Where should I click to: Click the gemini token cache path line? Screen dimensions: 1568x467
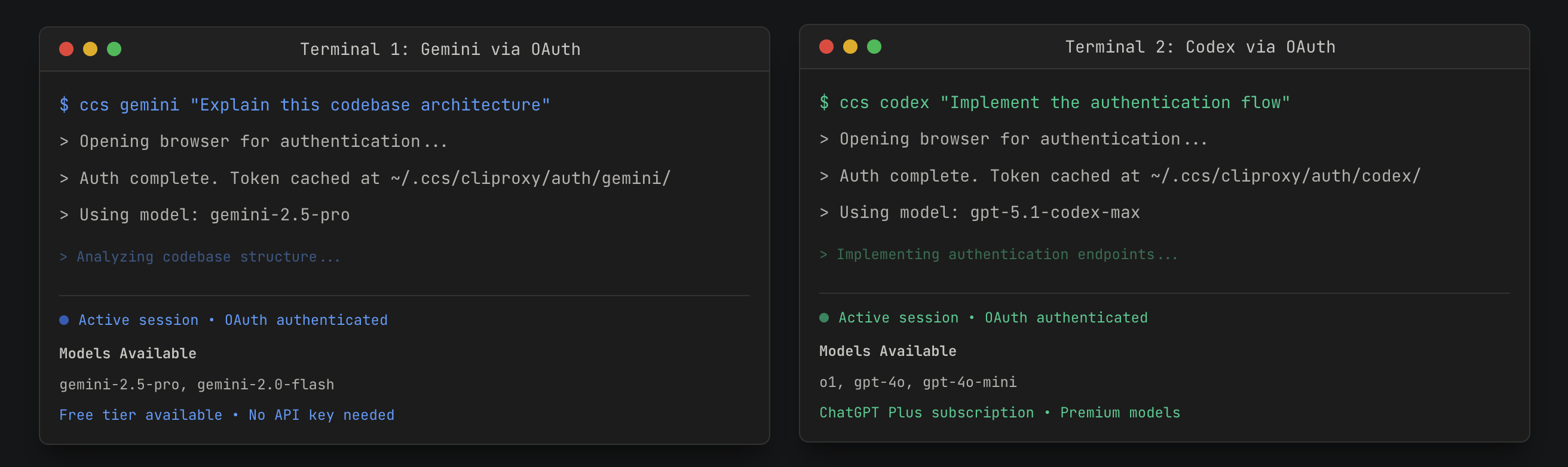tap(365, 178)
